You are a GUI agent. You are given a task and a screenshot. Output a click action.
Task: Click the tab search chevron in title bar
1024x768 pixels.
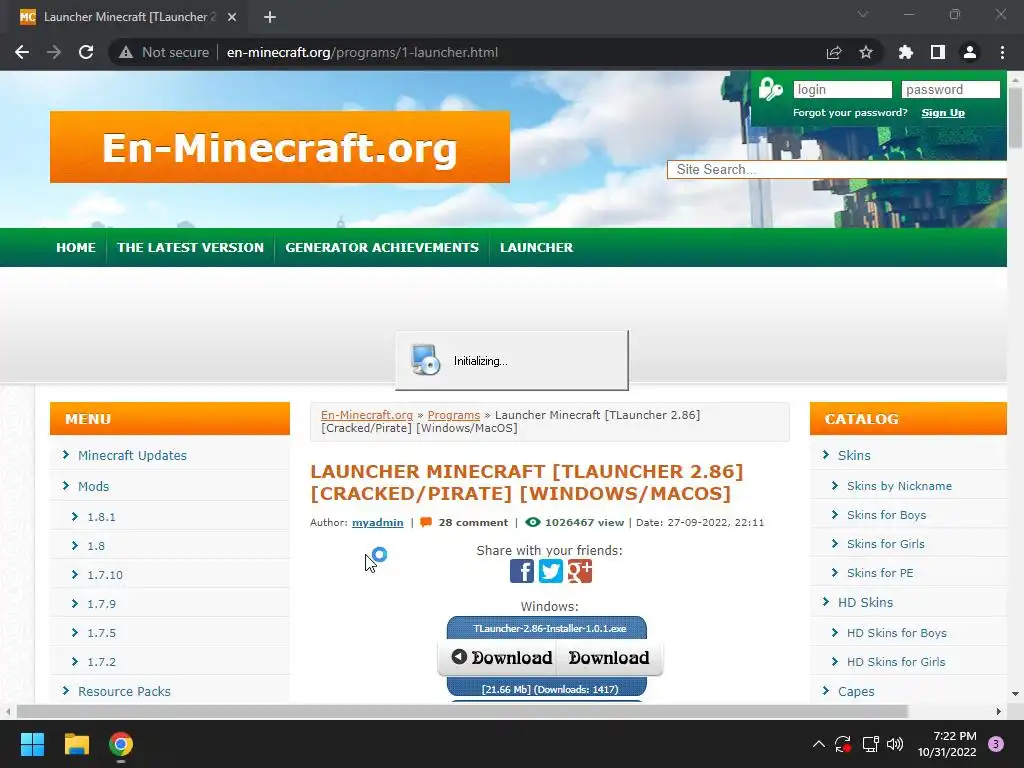[863, 14]
